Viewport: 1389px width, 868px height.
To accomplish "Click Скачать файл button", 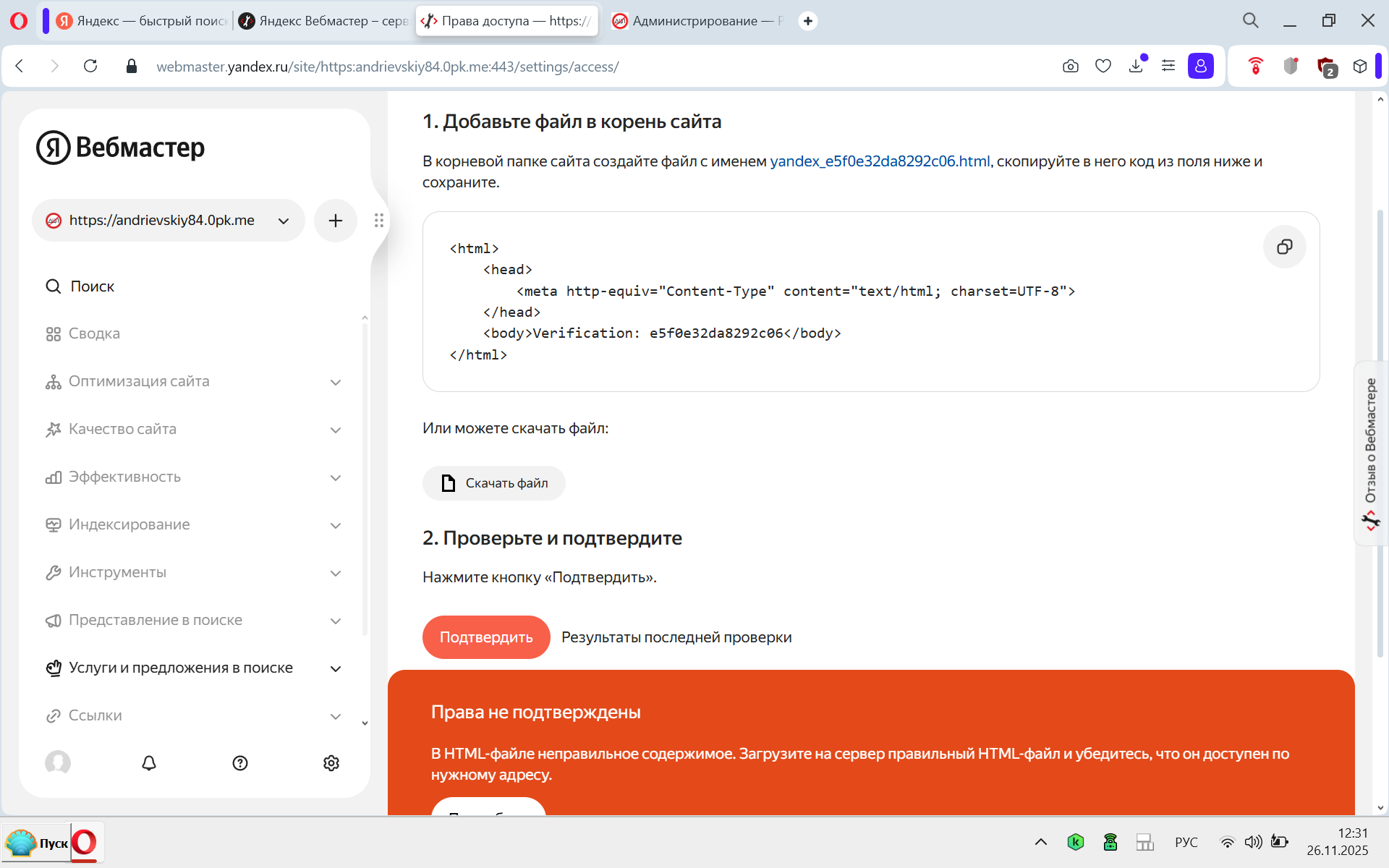I will (x=494, y=483).
